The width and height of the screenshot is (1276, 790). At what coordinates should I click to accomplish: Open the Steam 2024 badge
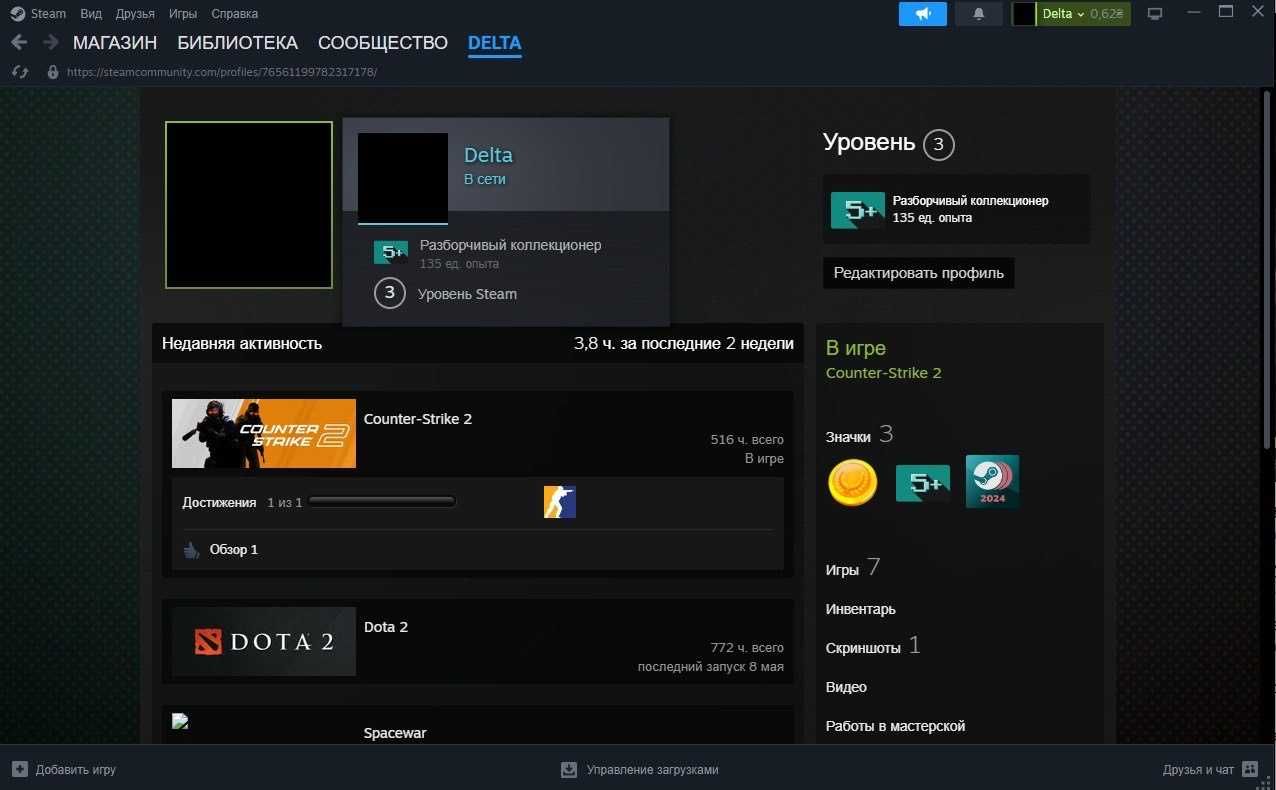pos(992,481)
